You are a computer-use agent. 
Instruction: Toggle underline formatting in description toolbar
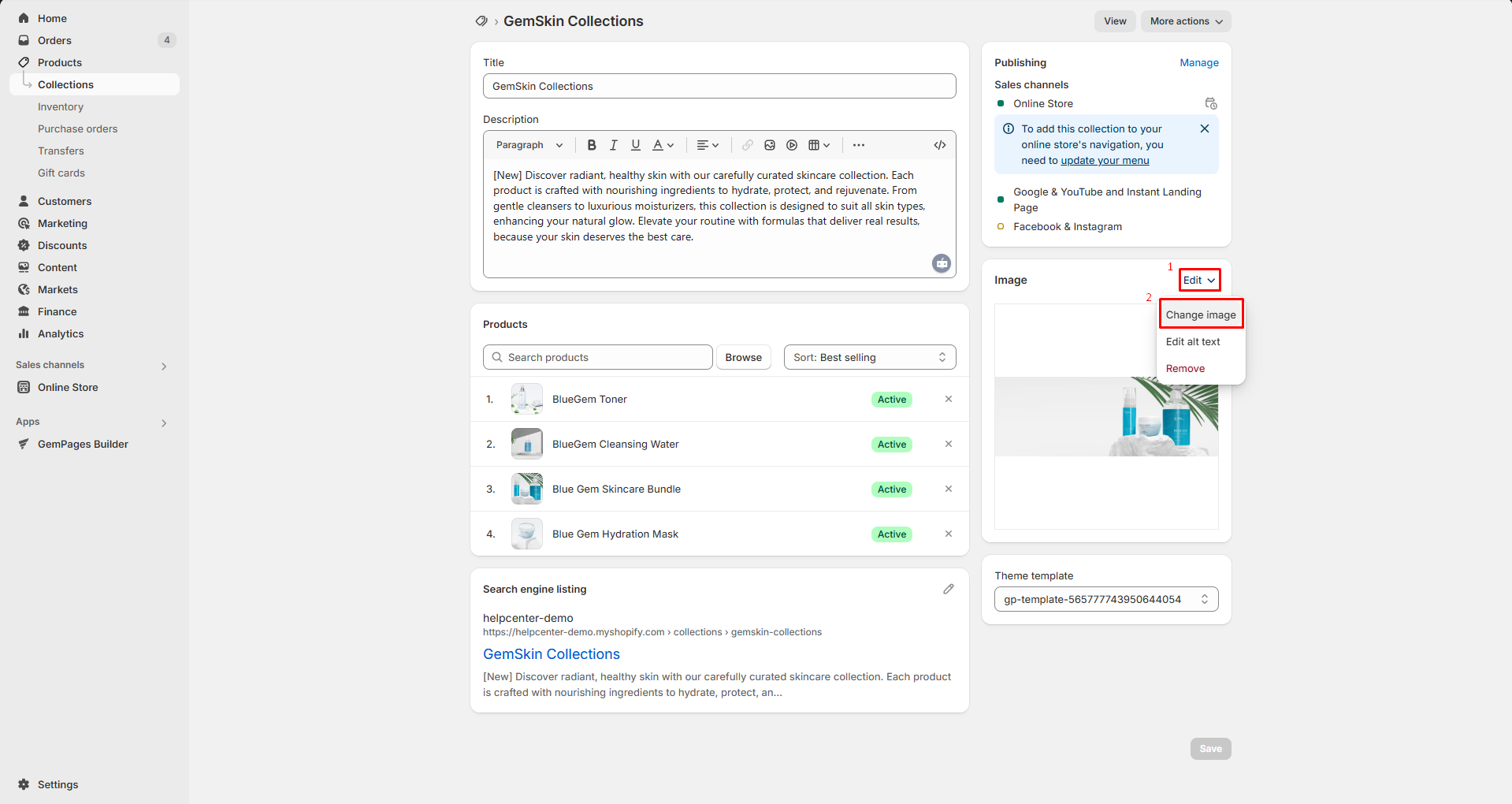(x=636, y=145)
